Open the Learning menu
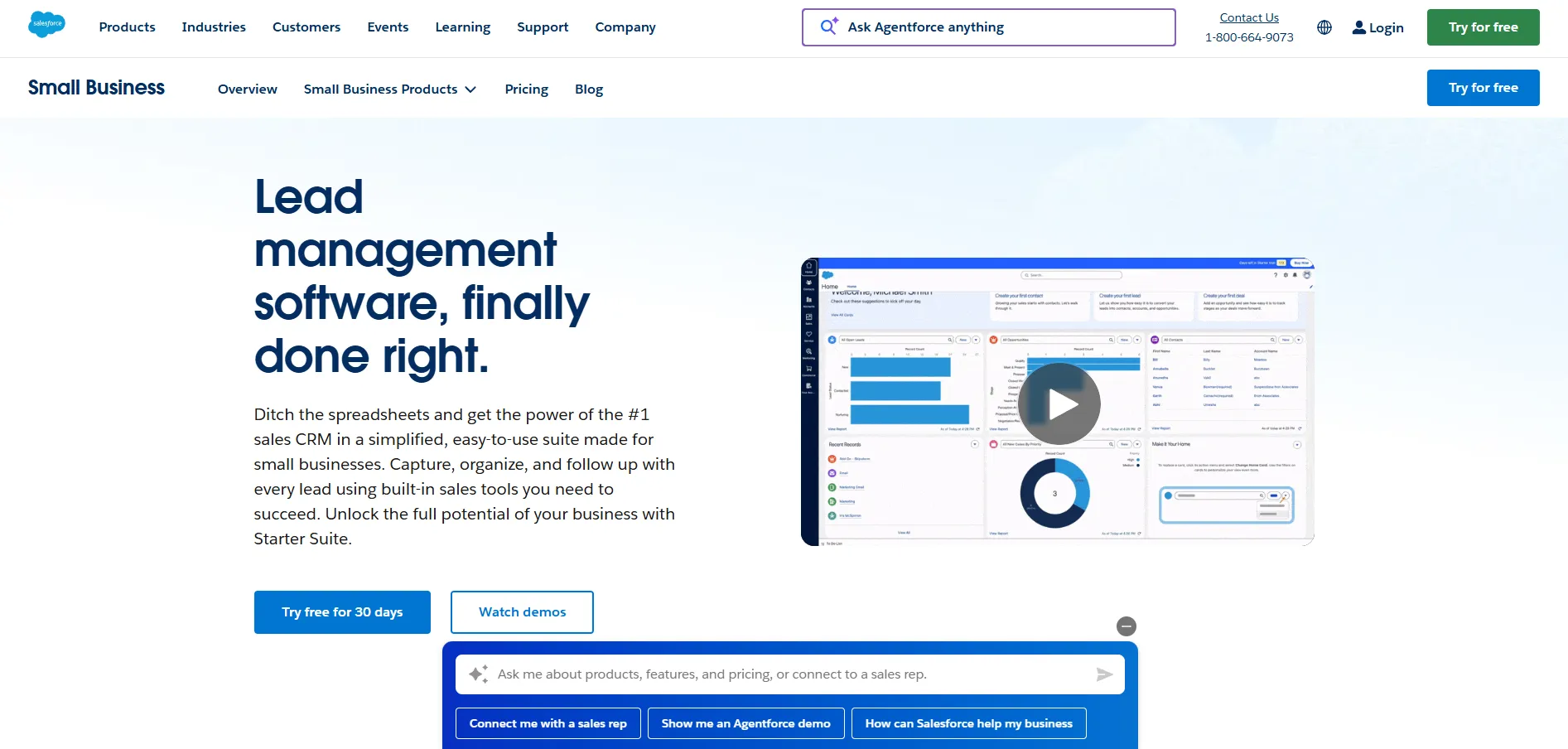 [x=463, y=27]
